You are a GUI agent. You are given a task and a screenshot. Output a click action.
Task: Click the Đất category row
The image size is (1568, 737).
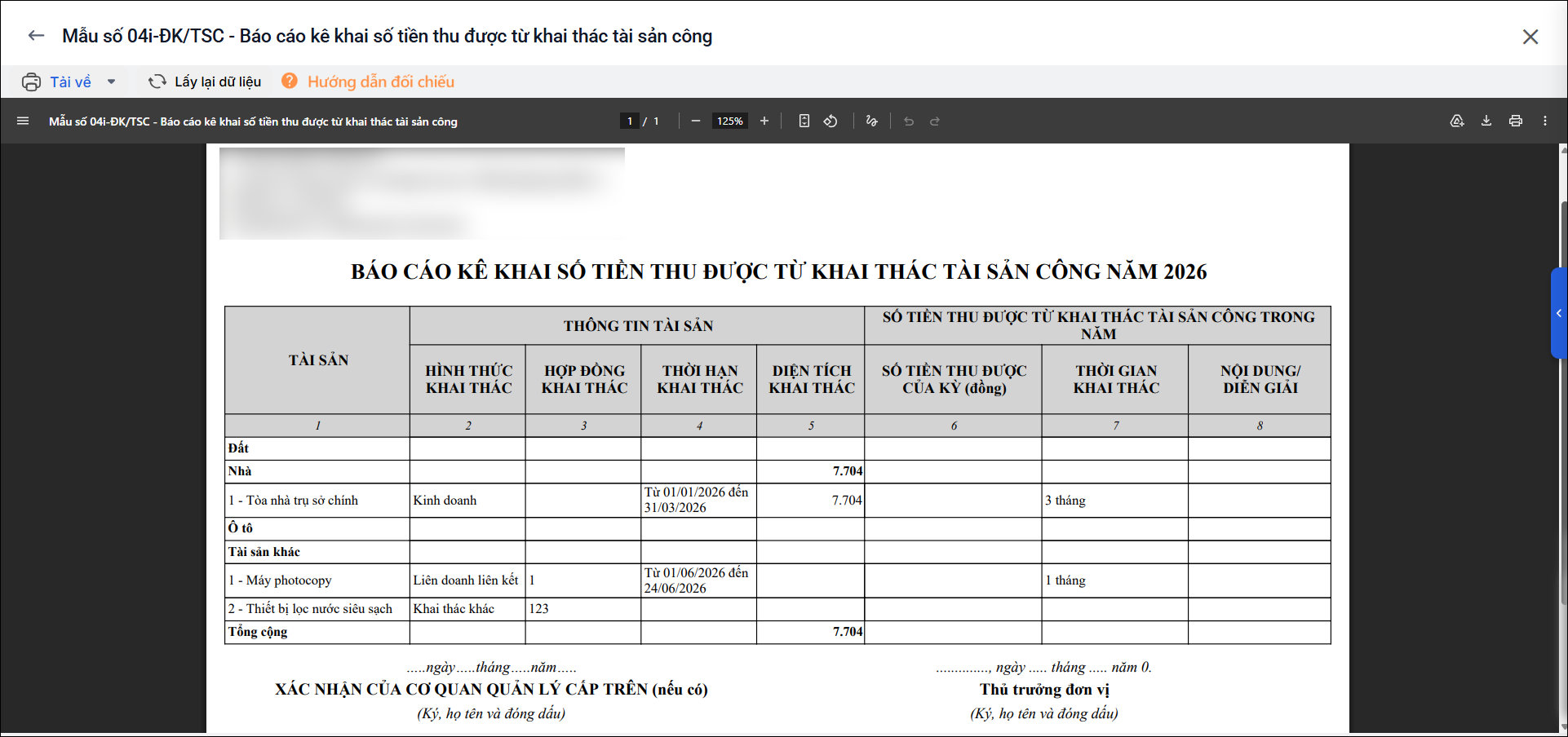coord(777,448)
